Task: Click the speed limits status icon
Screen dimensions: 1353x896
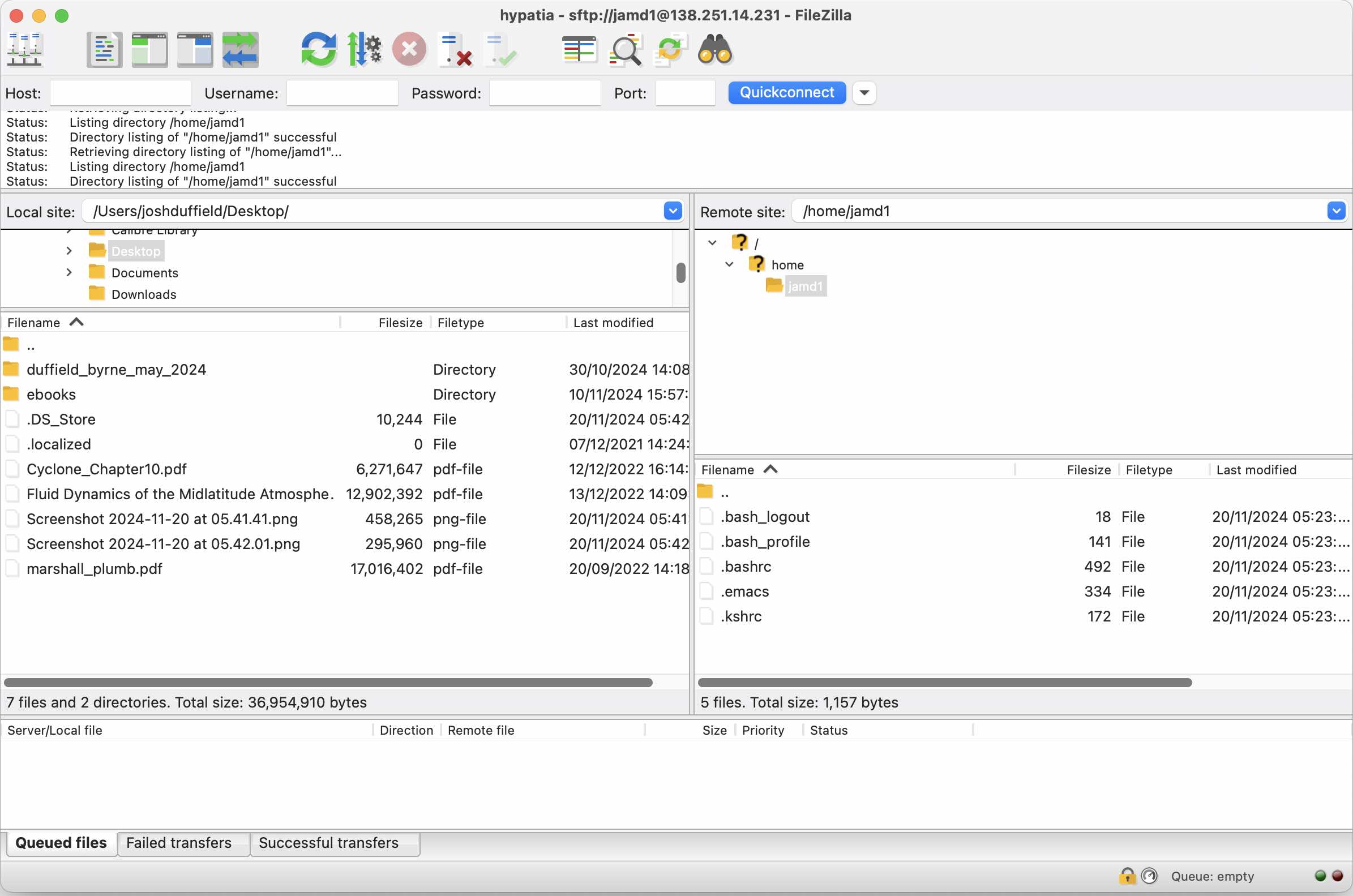Action: (x=1149, y=876)
